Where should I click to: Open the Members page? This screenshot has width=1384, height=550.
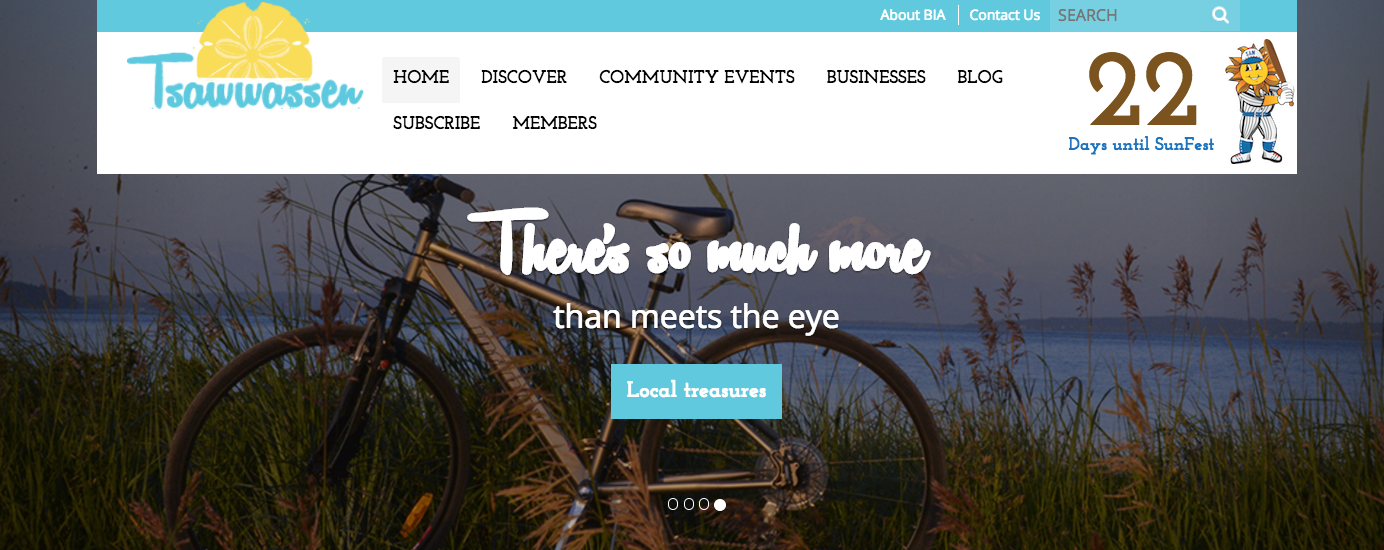[555, 124]
